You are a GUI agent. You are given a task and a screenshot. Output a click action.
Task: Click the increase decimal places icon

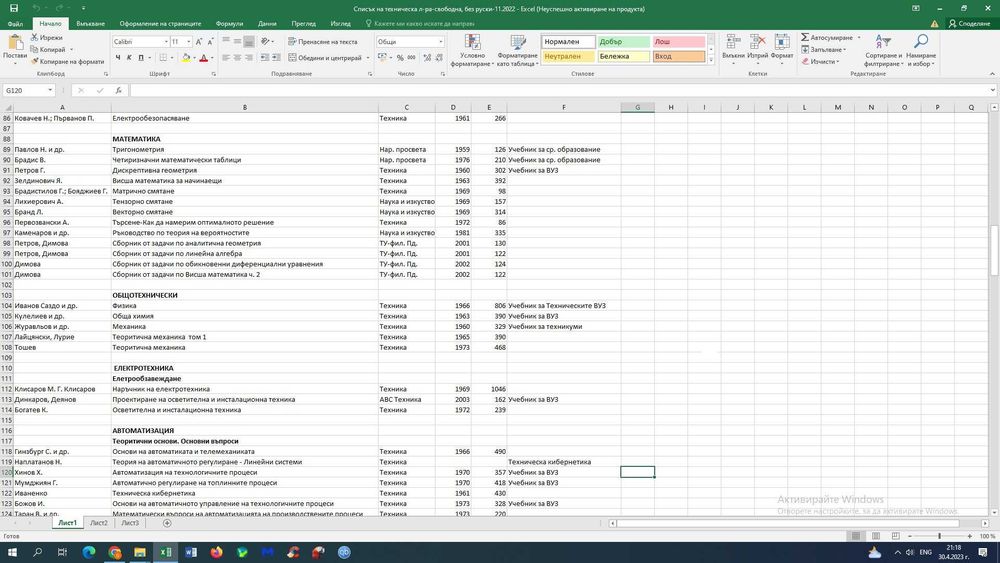click(x=427, y=57)
